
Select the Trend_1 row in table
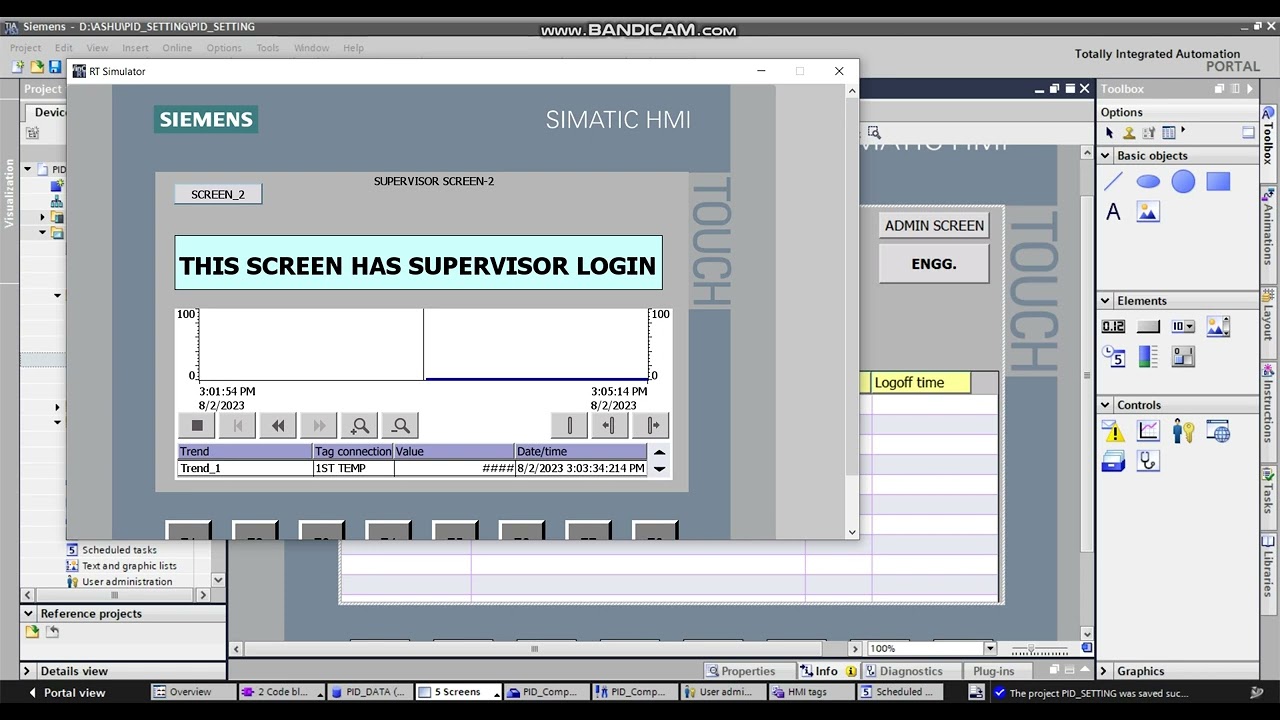tap(412, 468)
